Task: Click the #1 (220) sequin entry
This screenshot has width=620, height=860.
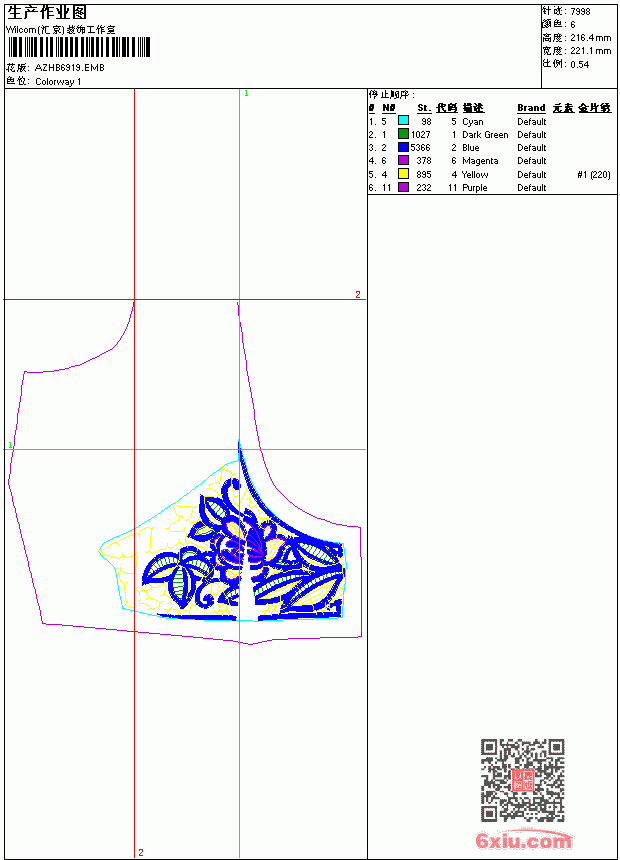Action: point(594,174)
